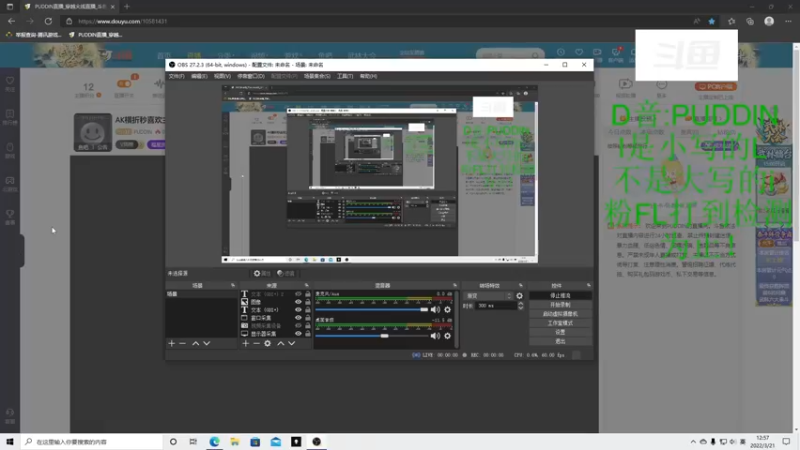Image resolution: width=800 pixels, height=450 pixels.
Task: Remove the selected source with minus icon
Action: [x=256, y=343]
